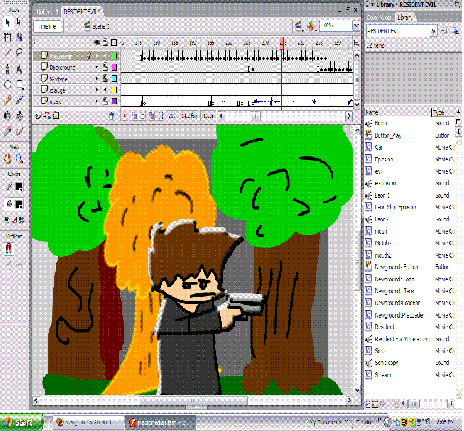Toggle the Snap to Objects magnet option
Viewport: 464px width, 431px height.
(9, 248)
